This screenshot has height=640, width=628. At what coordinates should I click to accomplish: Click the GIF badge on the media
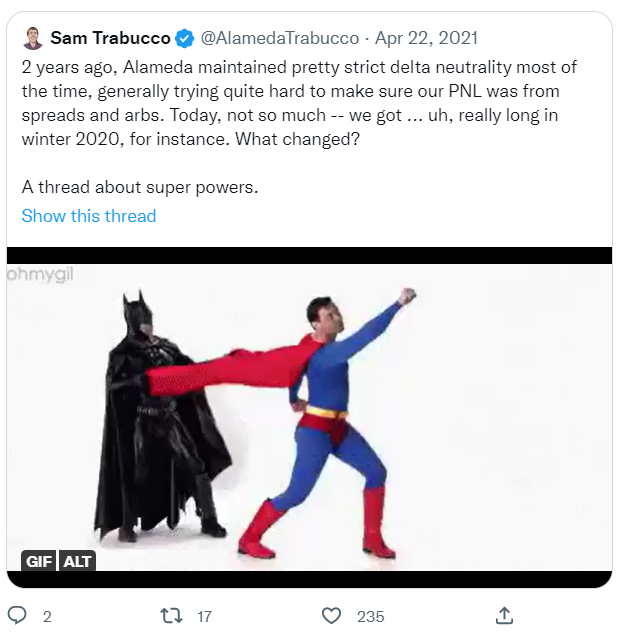click(39, 561)
